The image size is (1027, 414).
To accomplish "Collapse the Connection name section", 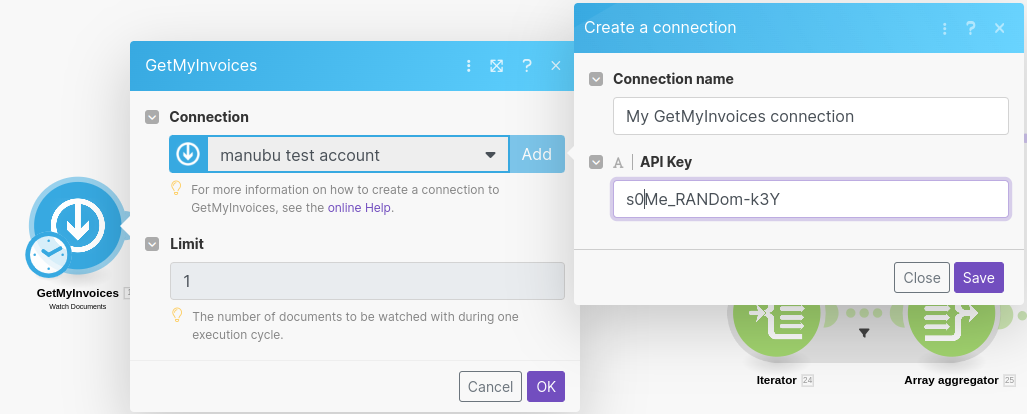I will (596, 79).
